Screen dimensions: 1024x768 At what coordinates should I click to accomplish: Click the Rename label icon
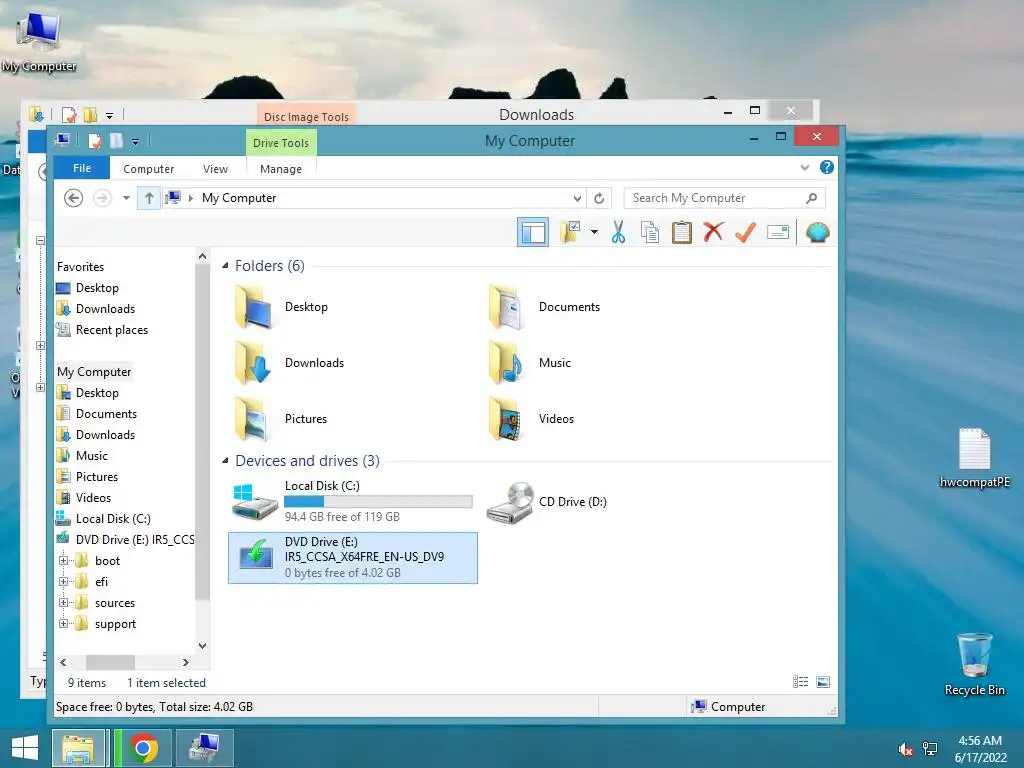click(778, 232)
